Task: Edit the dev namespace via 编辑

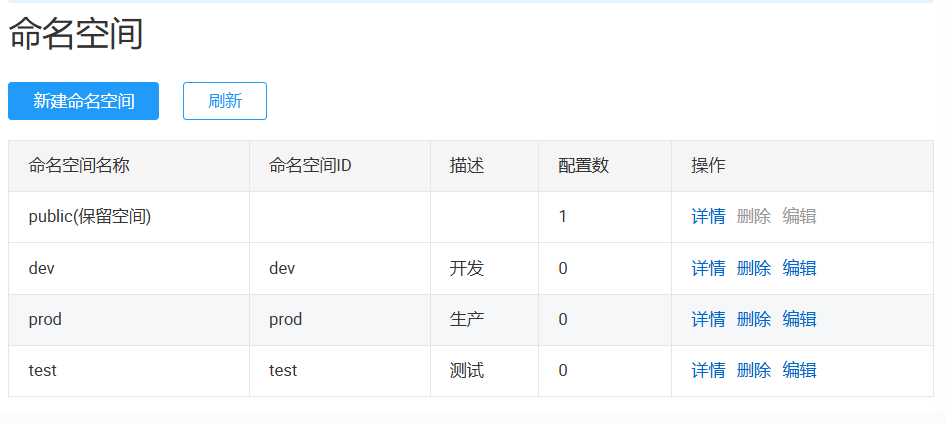Action: [799, 268]
